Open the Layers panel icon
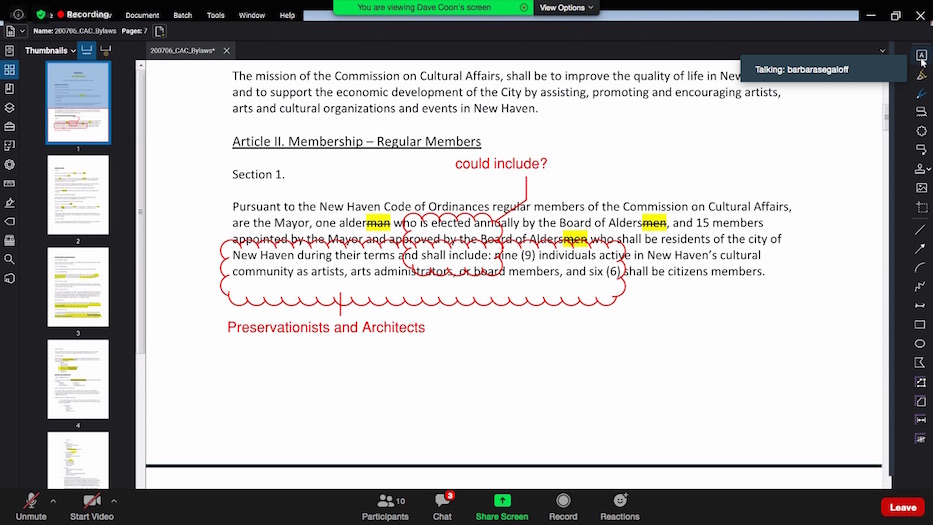Image resolution: width=933 pixels, height=525 pixels. (10, 108)
